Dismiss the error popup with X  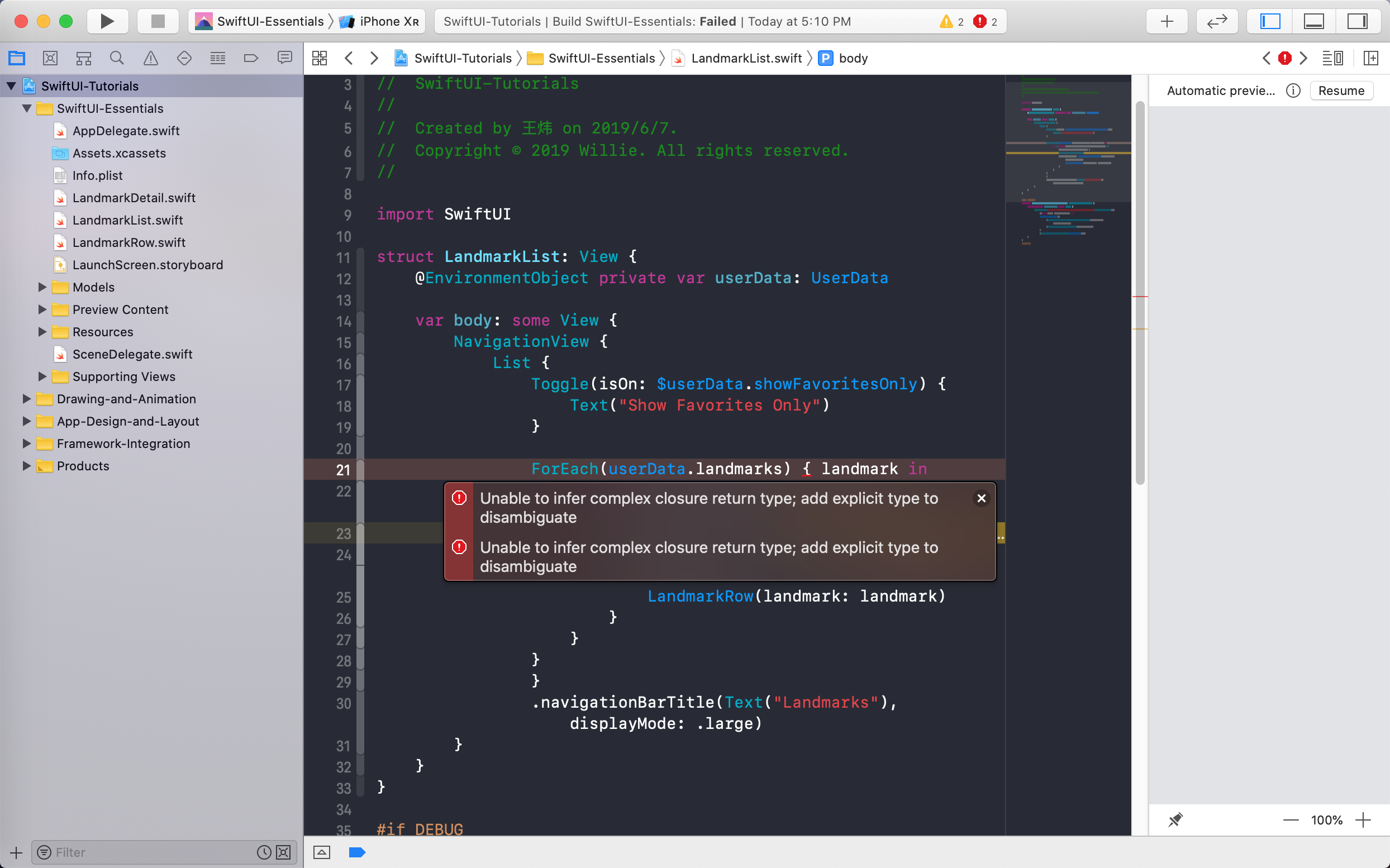981,498
